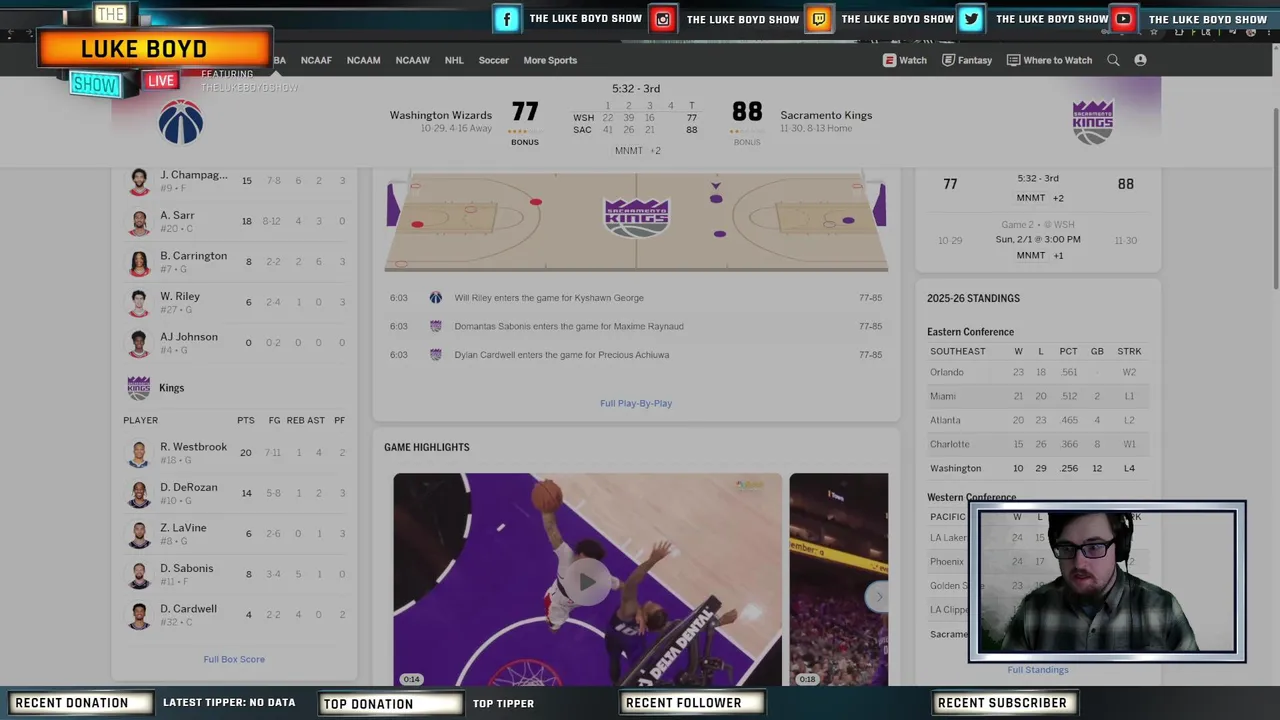Click W. Riley's headshot
This screenshot has width=1280, height=720.
[139, 303]
